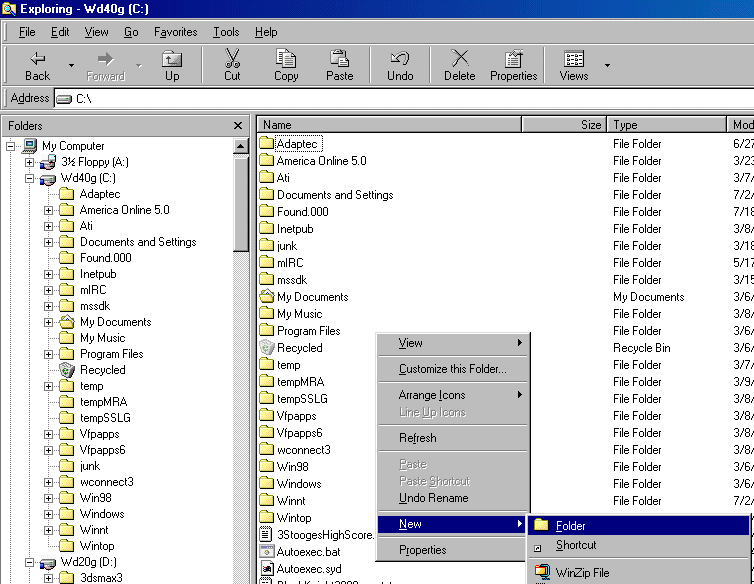This screenshot has height=584, width=754.
Task: Create a new Folder from submenu
Action: click(x=639, y=525)
